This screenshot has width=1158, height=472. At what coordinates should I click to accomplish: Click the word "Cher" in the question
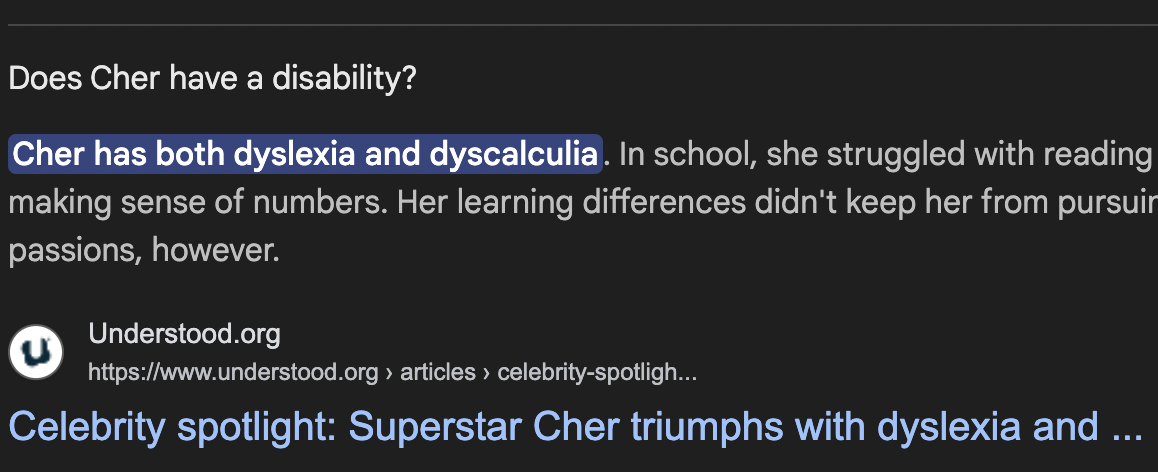(125, 78)
